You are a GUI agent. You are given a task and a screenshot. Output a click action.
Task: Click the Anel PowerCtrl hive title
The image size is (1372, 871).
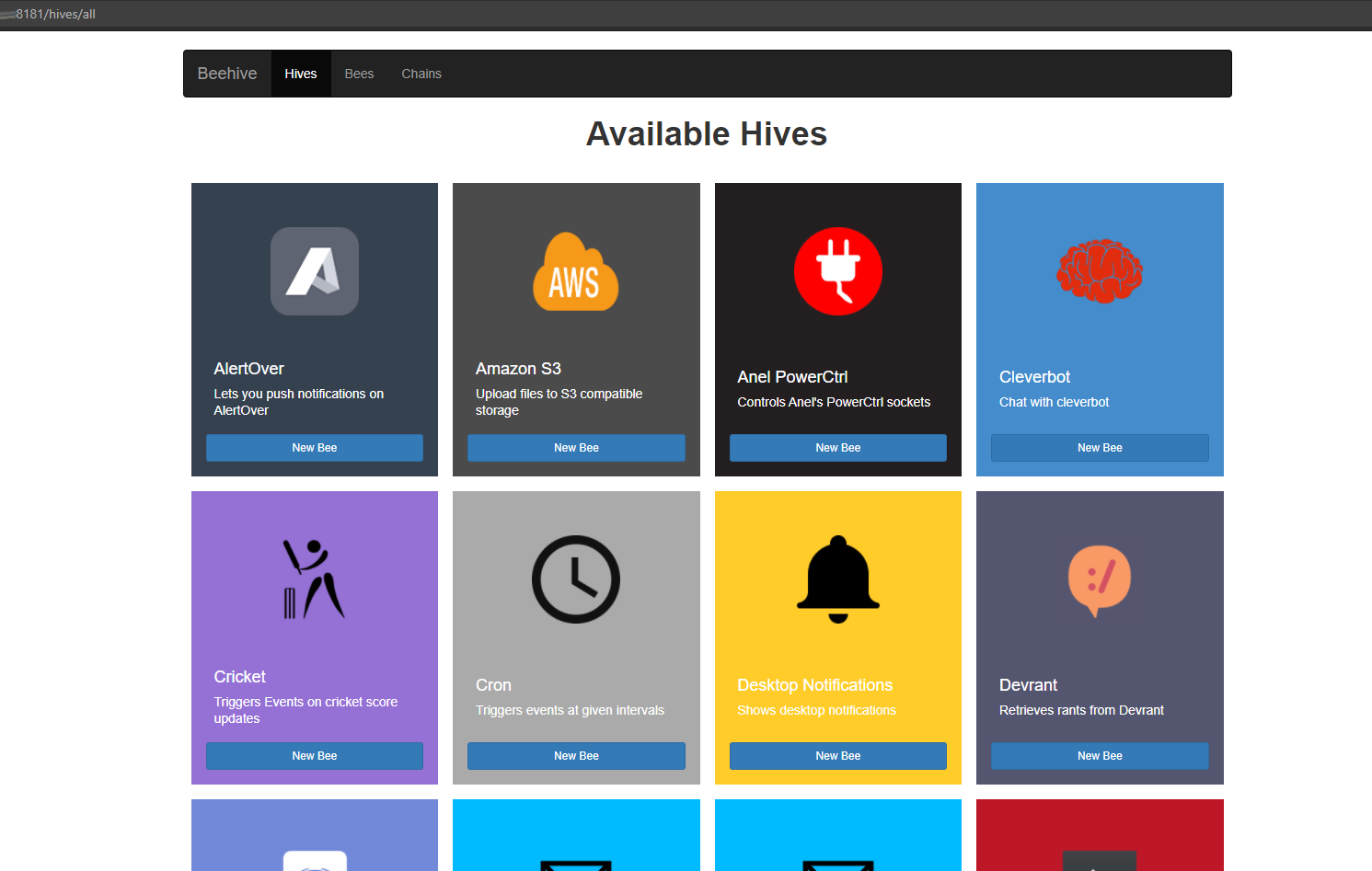tap(792, 377)
